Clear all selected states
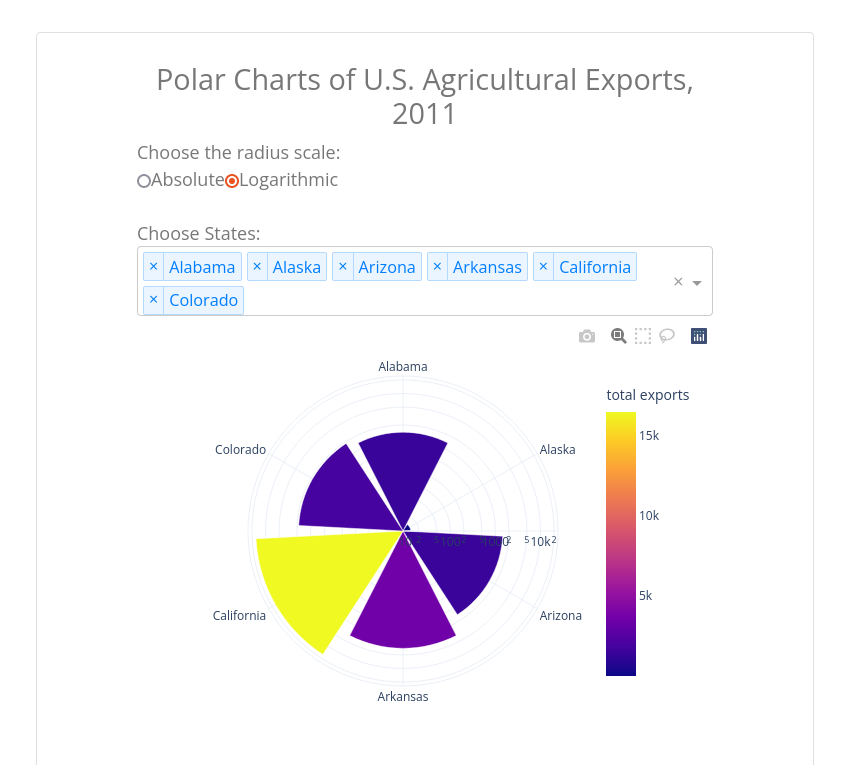Screen dimensions: 850x765 tap(678, 282)
